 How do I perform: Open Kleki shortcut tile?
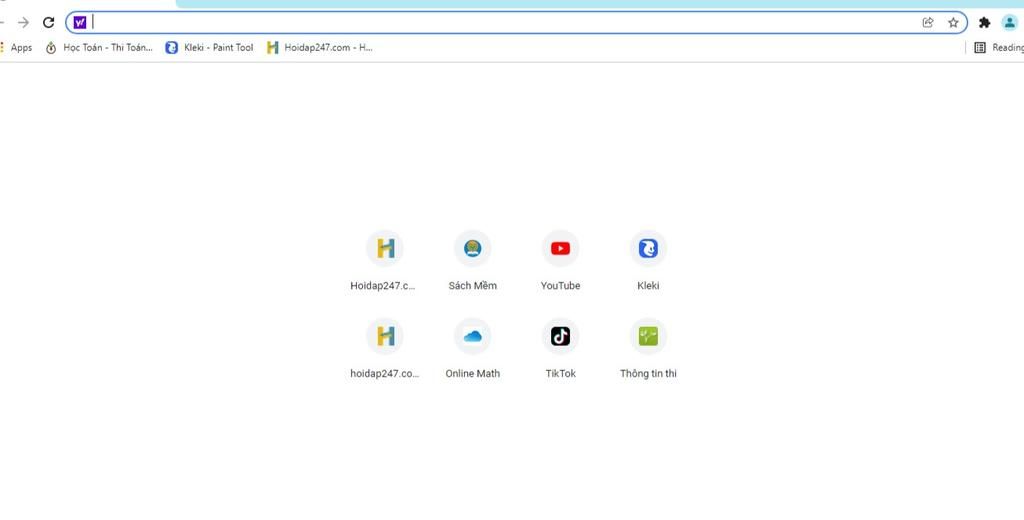pos(648,261)
